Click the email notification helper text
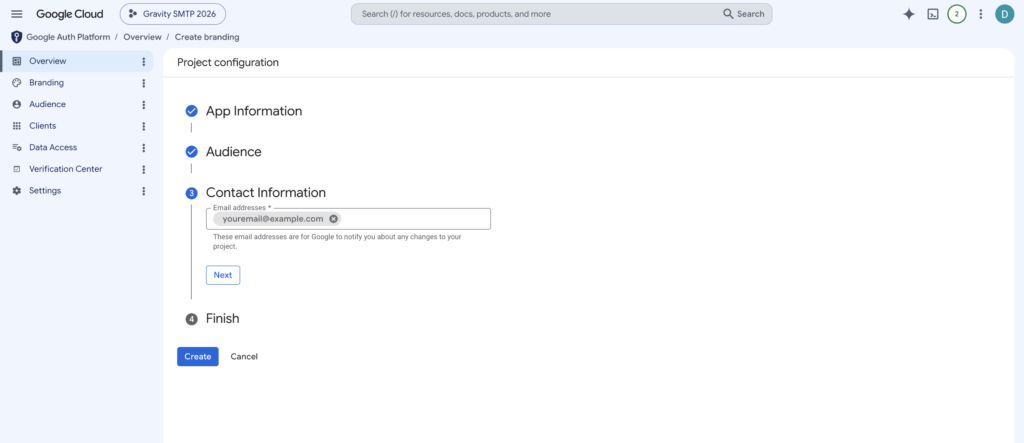Image resolution: width=1024 pixels, height=443 pixels. [338, 242]
